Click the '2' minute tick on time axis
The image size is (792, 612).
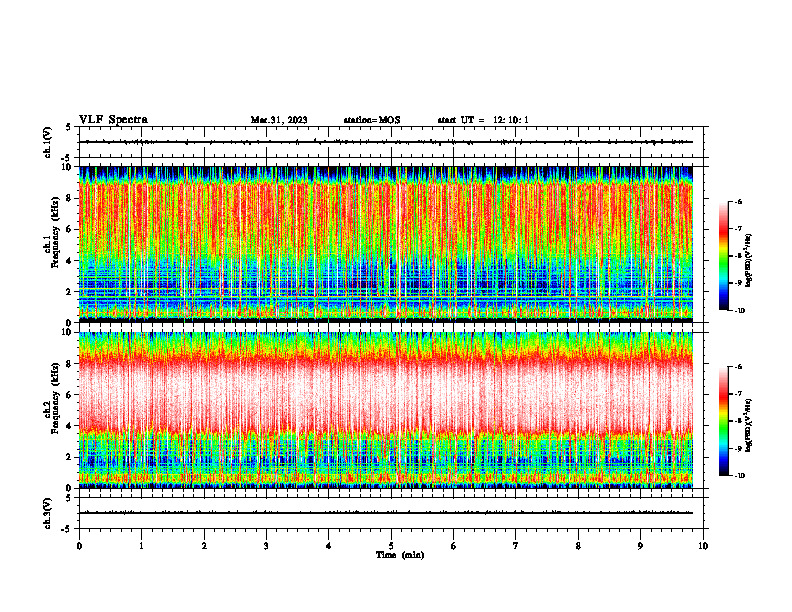click(204, 546)
